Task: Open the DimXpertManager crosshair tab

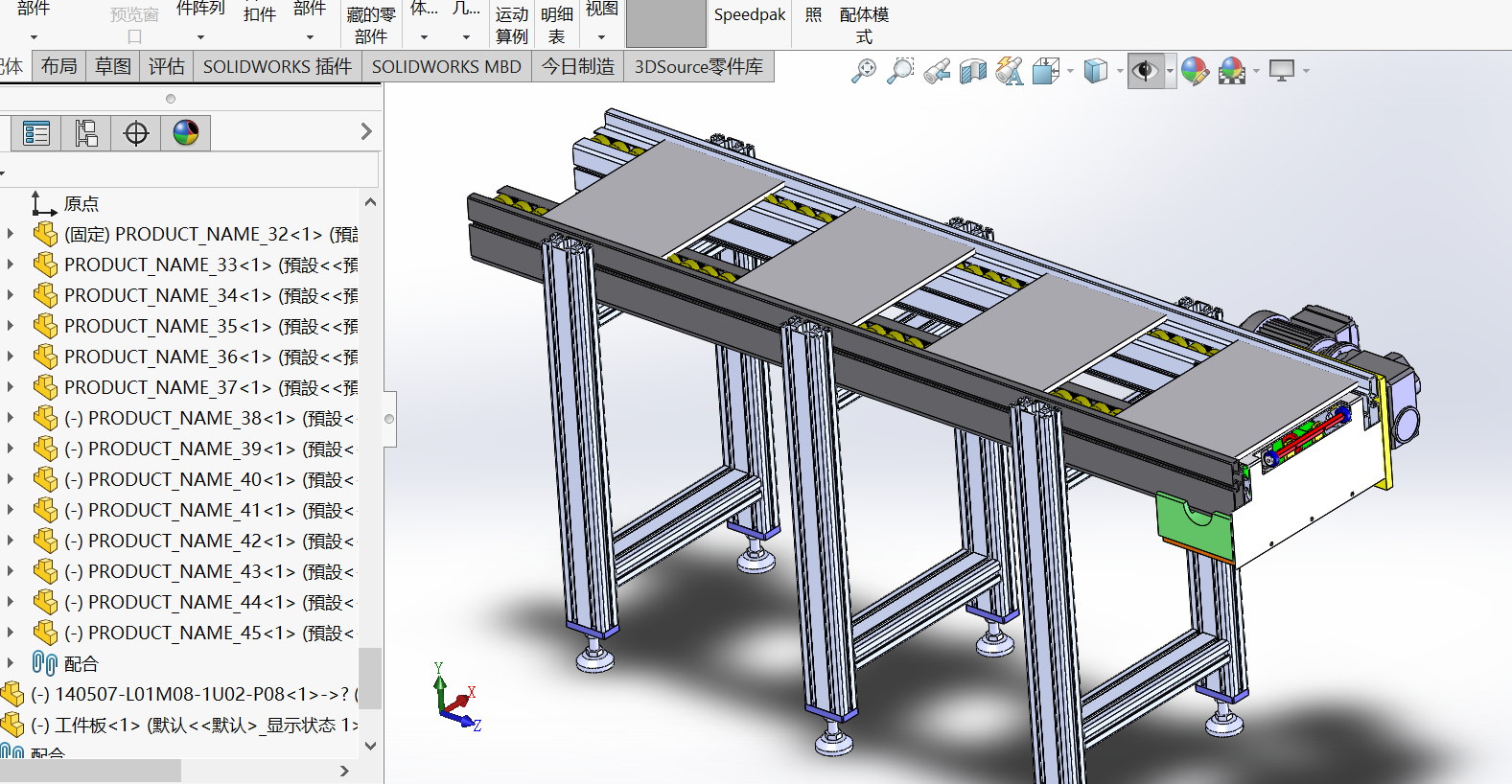Action: tap(136, 133)
